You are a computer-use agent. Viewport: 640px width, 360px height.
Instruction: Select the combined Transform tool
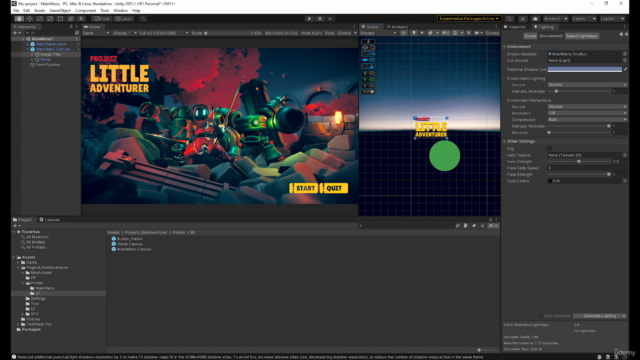click(x=71, y=19)
